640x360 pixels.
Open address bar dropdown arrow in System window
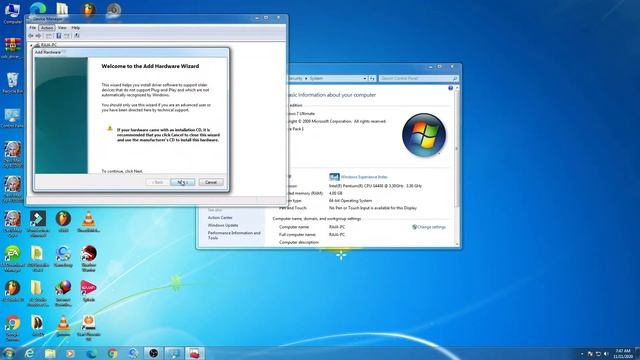(x=364, y=78)
